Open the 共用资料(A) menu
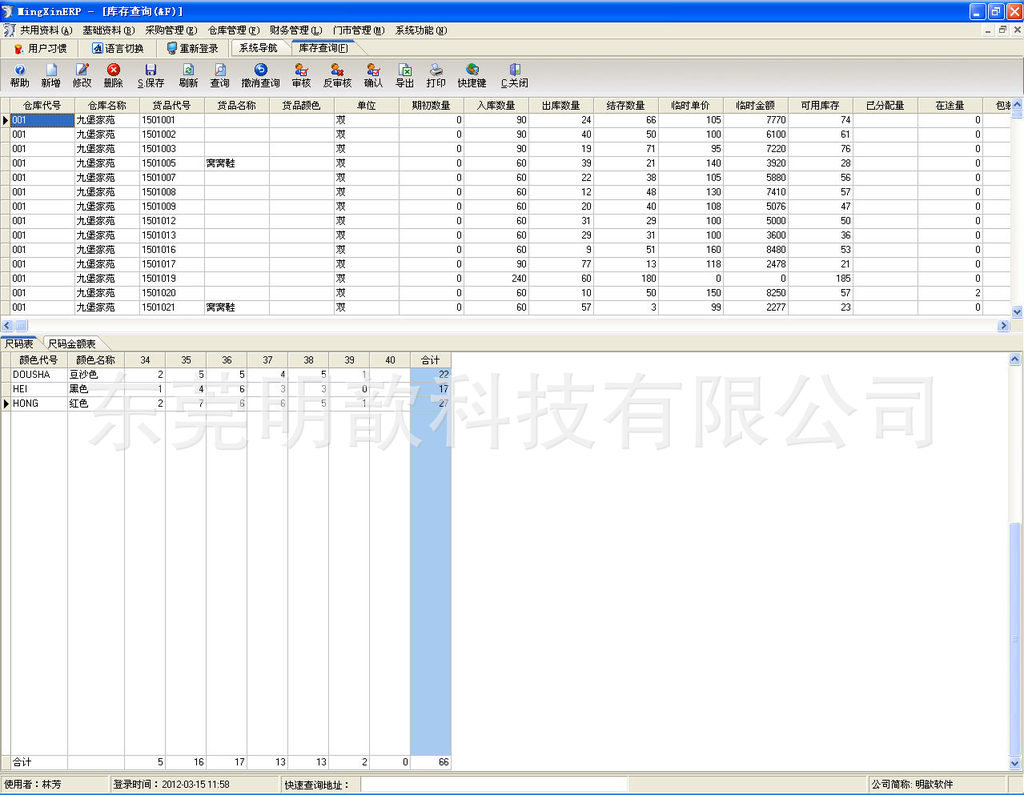This screenshot has width=1024, height=795. [45, 30]
